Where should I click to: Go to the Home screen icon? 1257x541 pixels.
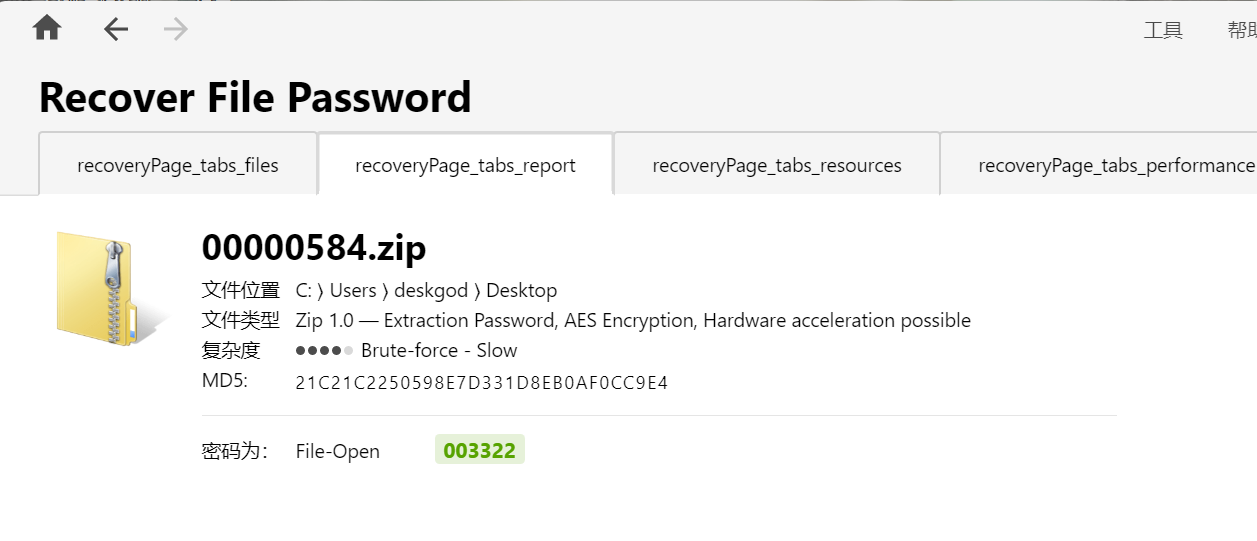[x=47, y=28]
